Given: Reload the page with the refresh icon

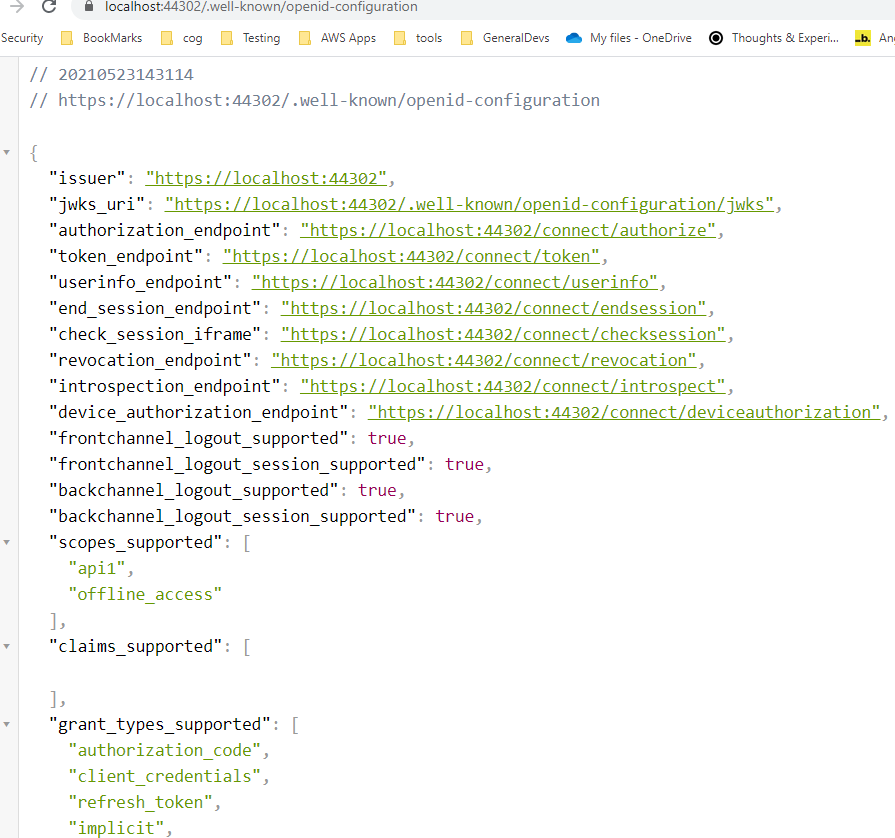Looking at the screenshot, I should [x=49, y=7].
